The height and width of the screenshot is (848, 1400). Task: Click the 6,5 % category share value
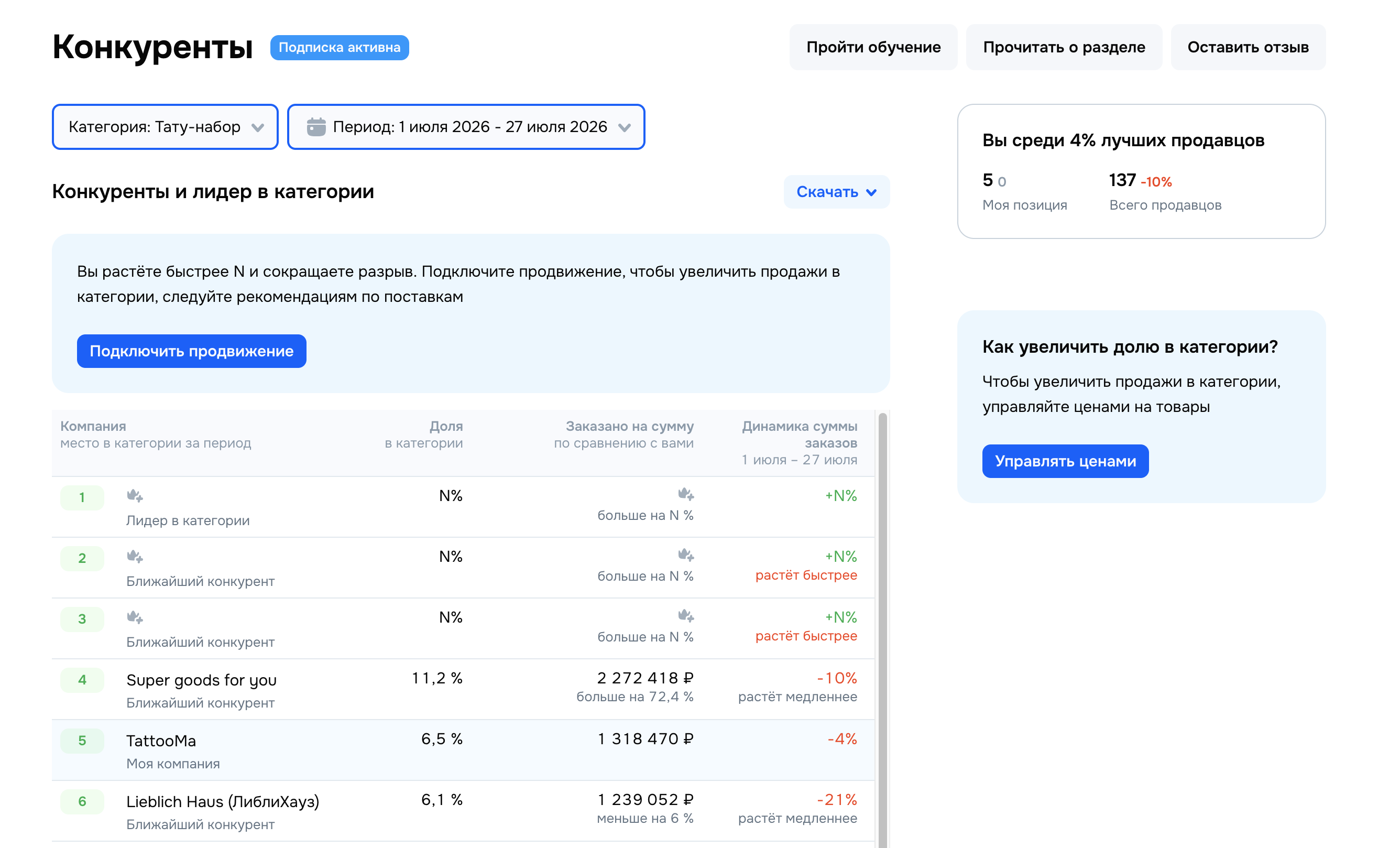point(442,739)
